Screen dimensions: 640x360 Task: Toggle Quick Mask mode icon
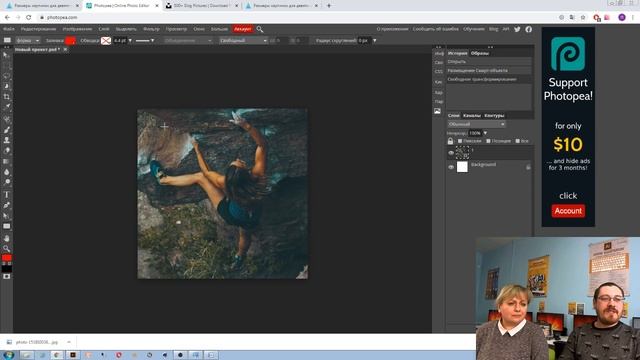(7, 277)
